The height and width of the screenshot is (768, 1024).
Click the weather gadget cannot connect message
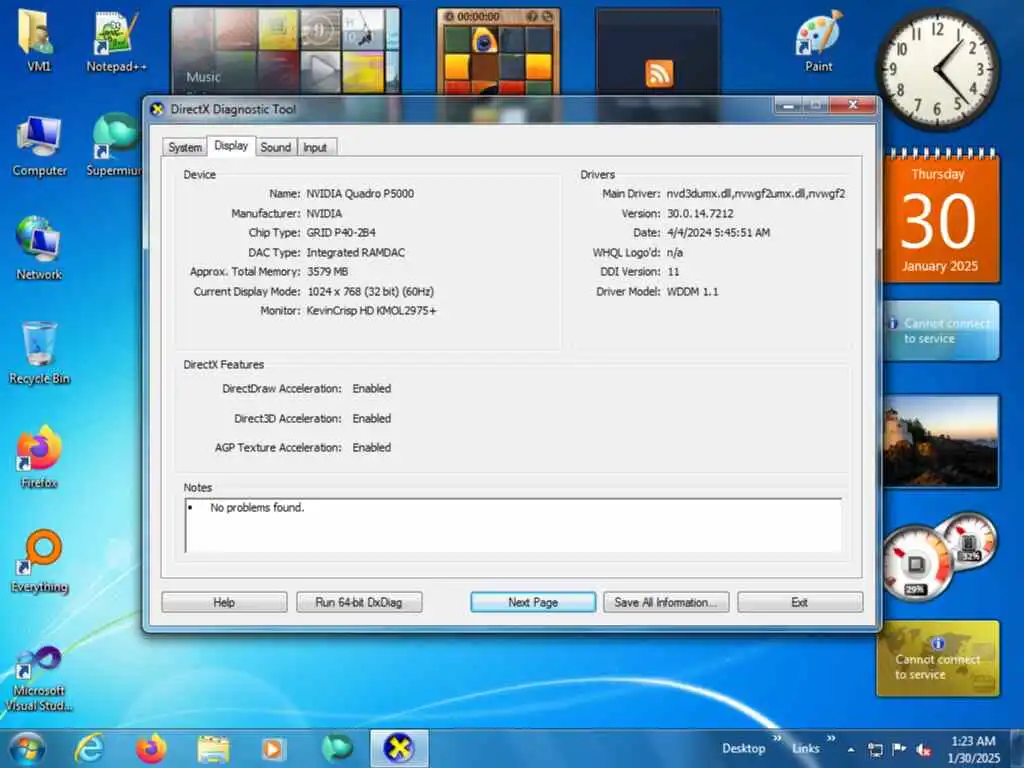(x=940, y=330)
